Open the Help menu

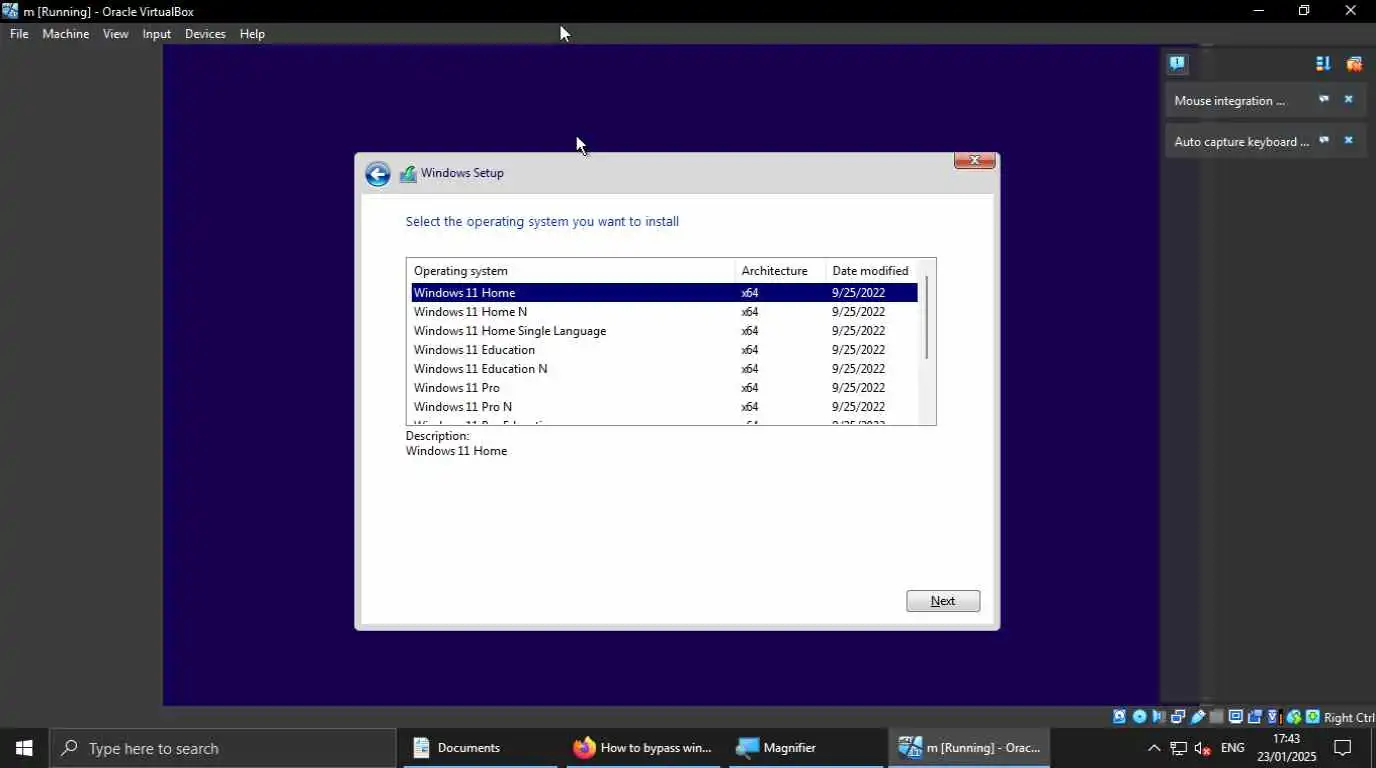tap(252, 34)
